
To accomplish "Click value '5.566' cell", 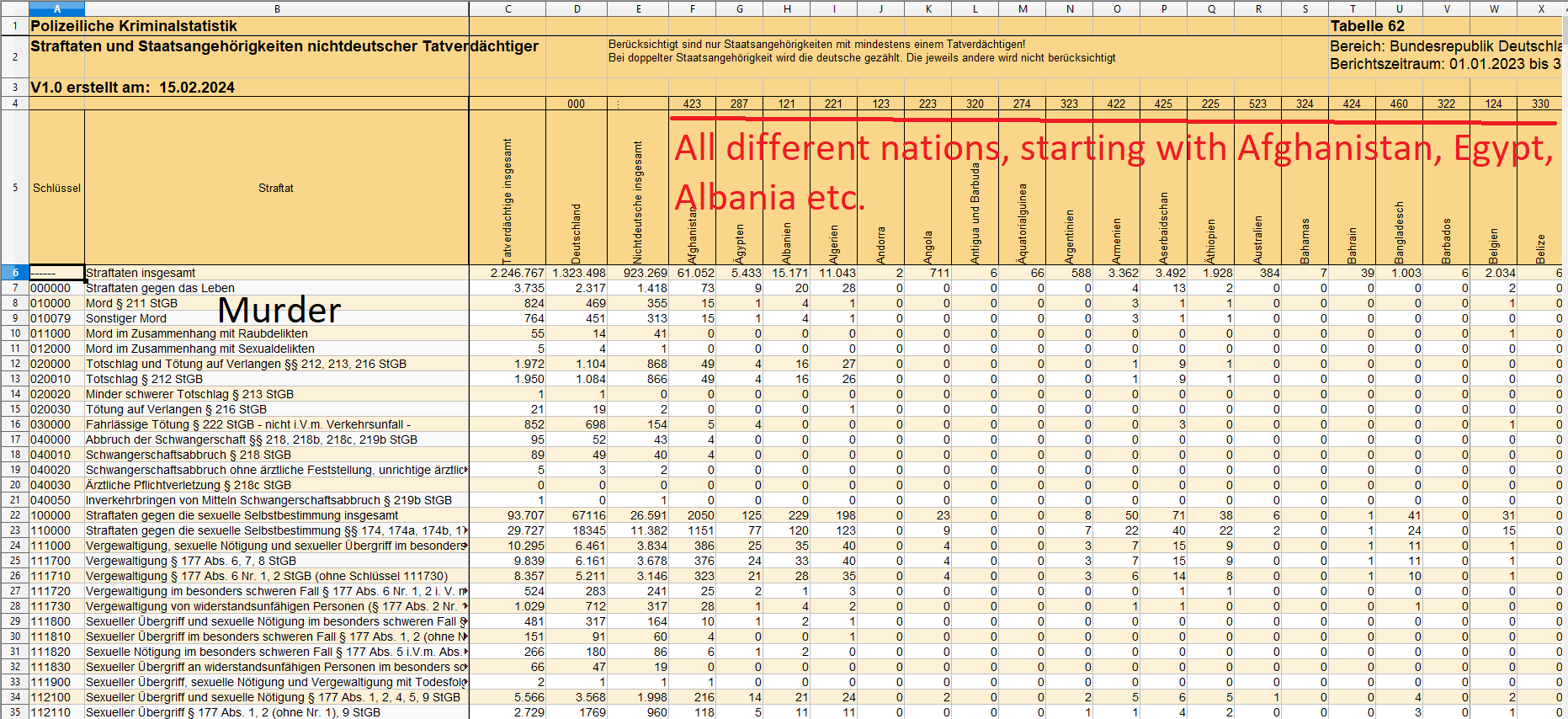I will click(x=508, y=697).
